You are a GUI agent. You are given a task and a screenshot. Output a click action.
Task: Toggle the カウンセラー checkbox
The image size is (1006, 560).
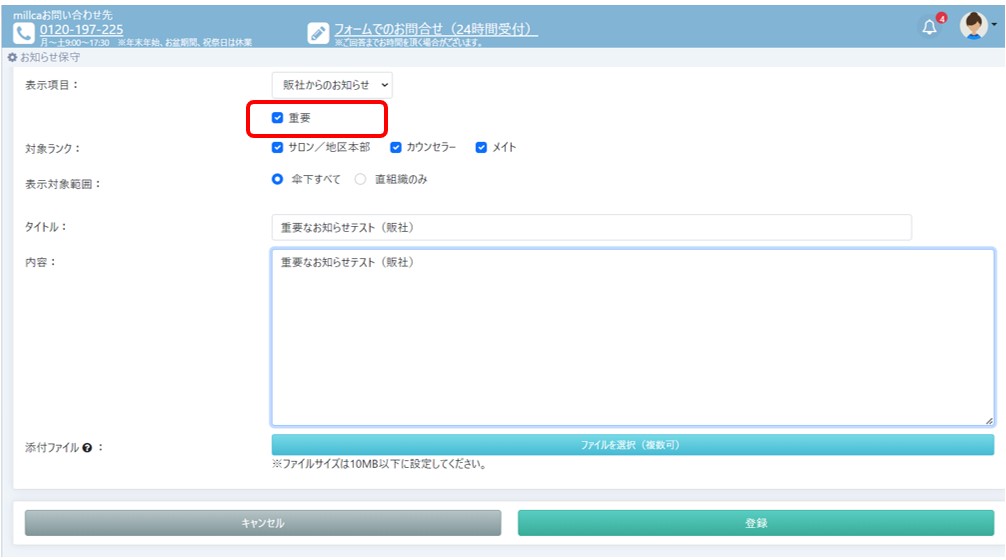click(x=396, y=148)
